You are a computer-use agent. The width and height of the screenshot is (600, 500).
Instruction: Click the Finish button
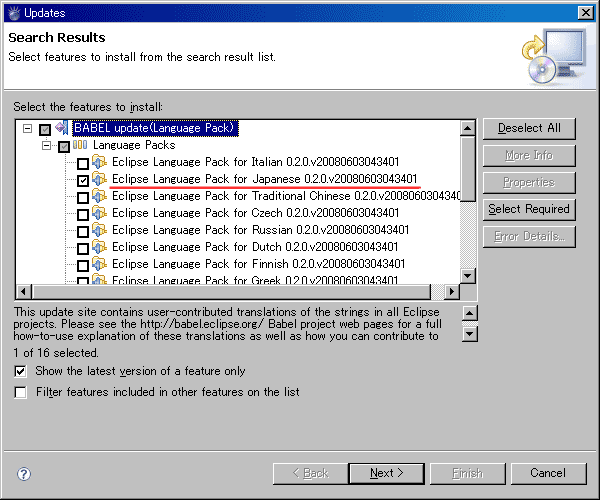click(x=468, y=474)
